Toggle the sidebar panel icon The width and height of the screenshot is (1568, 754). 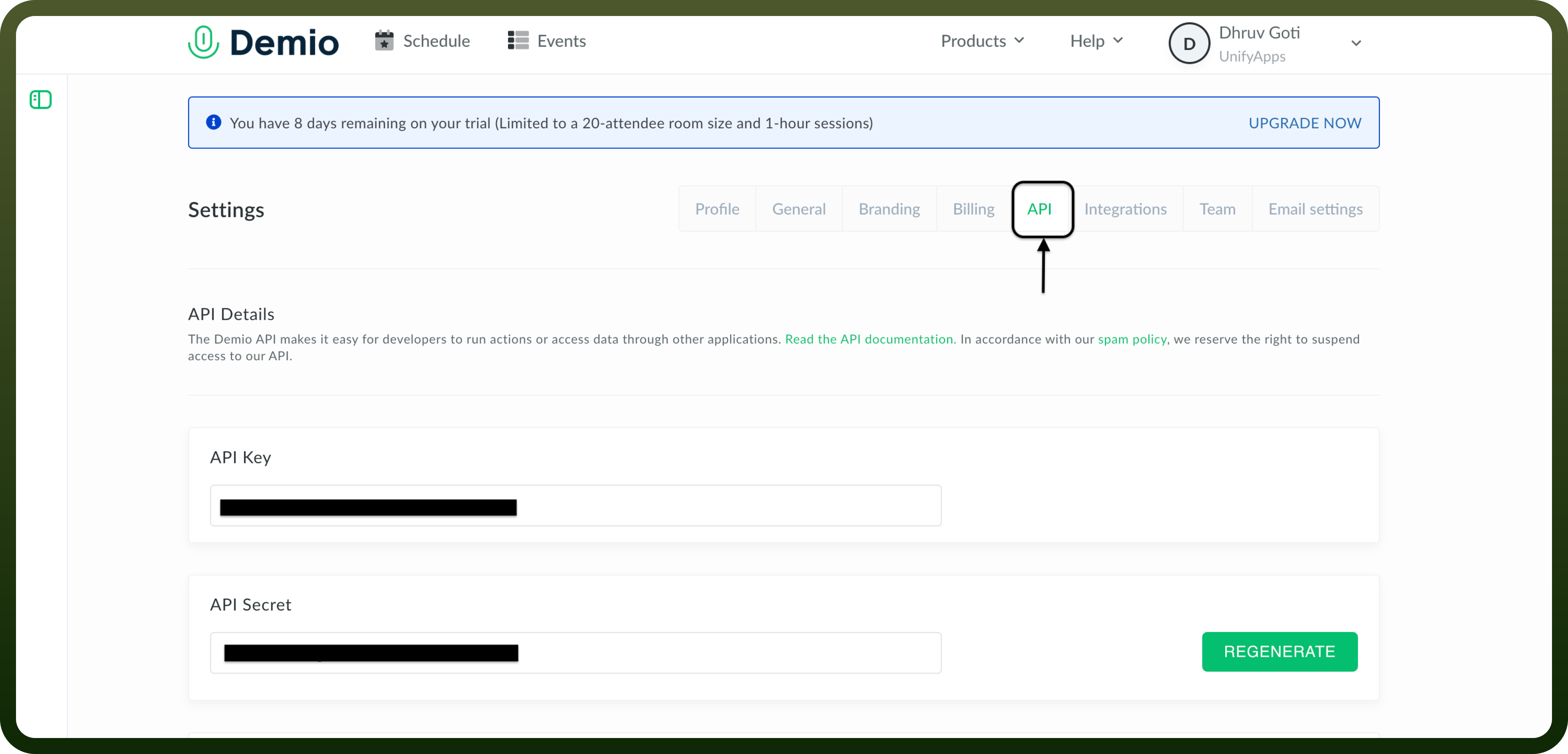pyautogui.click(x=41, y=99)
